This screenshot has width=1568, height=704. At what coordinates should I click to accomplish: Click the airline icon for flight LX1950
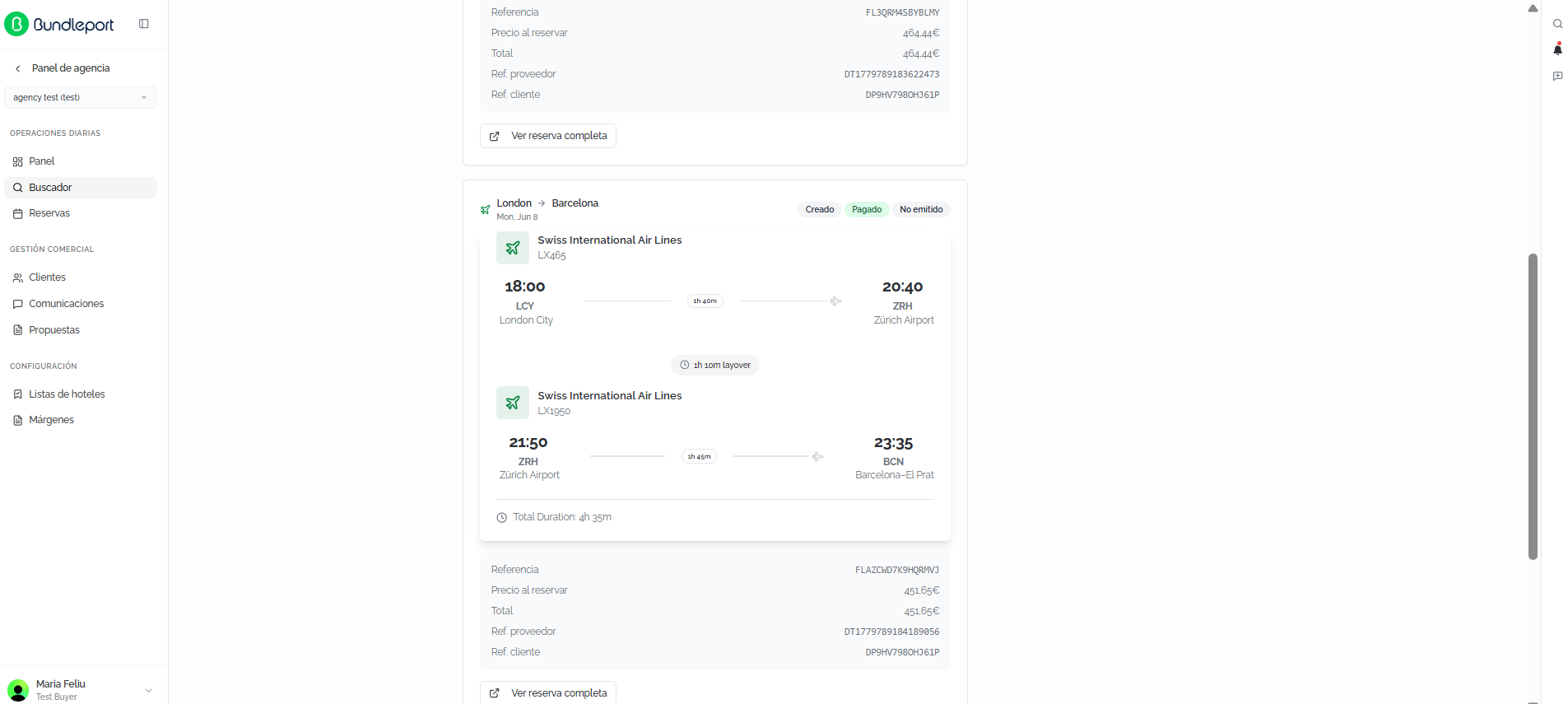point(513,403)
